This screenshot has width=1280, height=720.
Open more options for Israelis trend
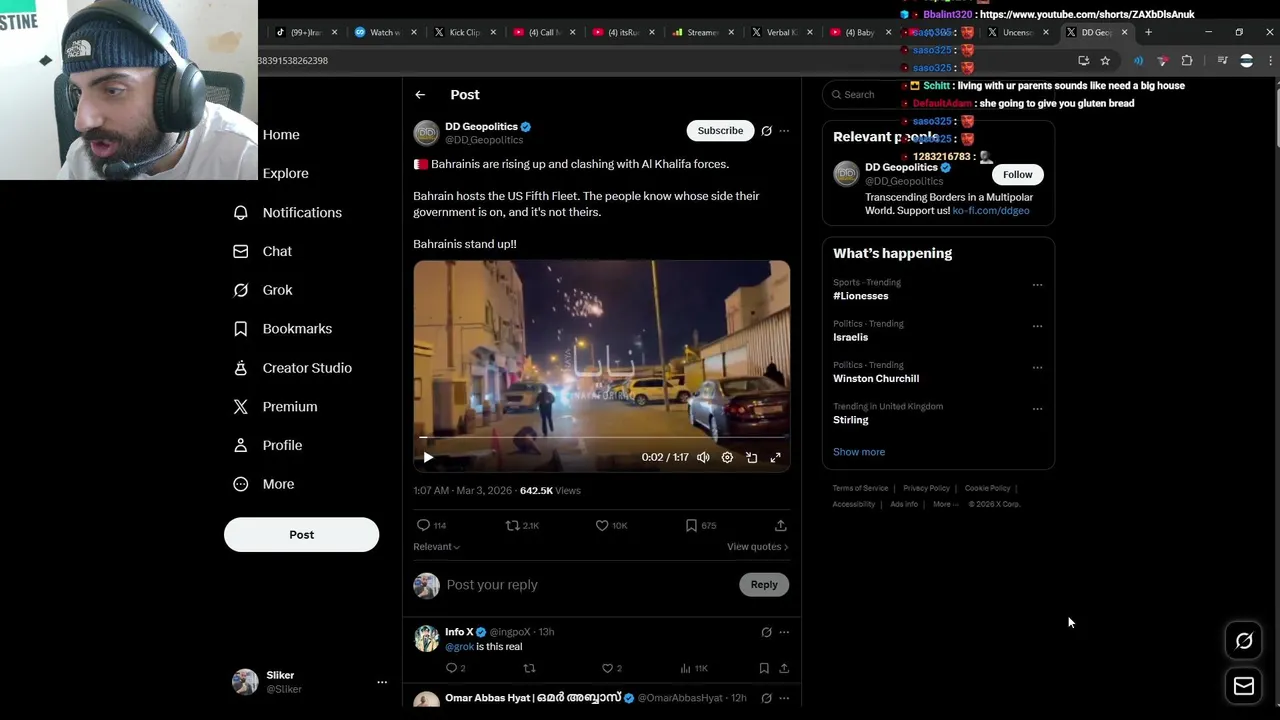coord(1037,326)
